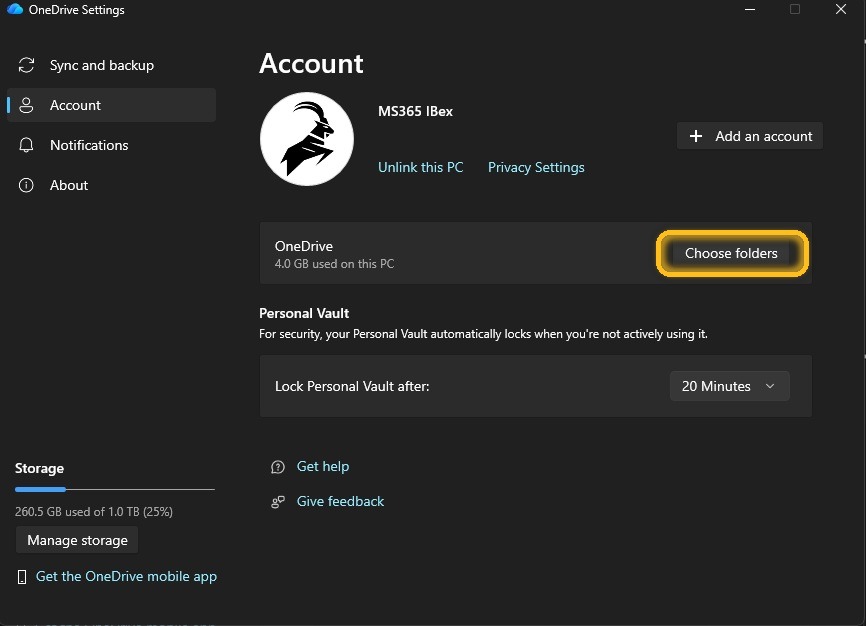The image size is (866, 626).
Task: Click the Unlink this PC link
Action: (x=420, y=167)
